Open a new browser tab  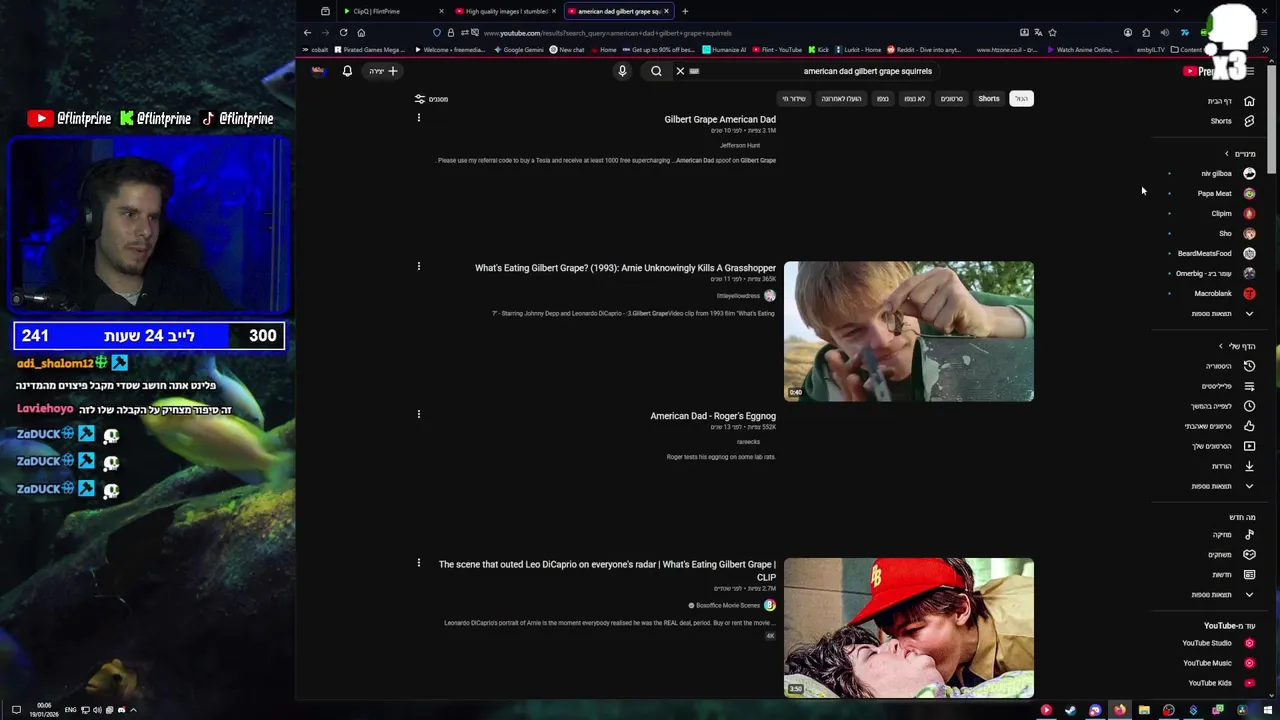click(685, 11)
